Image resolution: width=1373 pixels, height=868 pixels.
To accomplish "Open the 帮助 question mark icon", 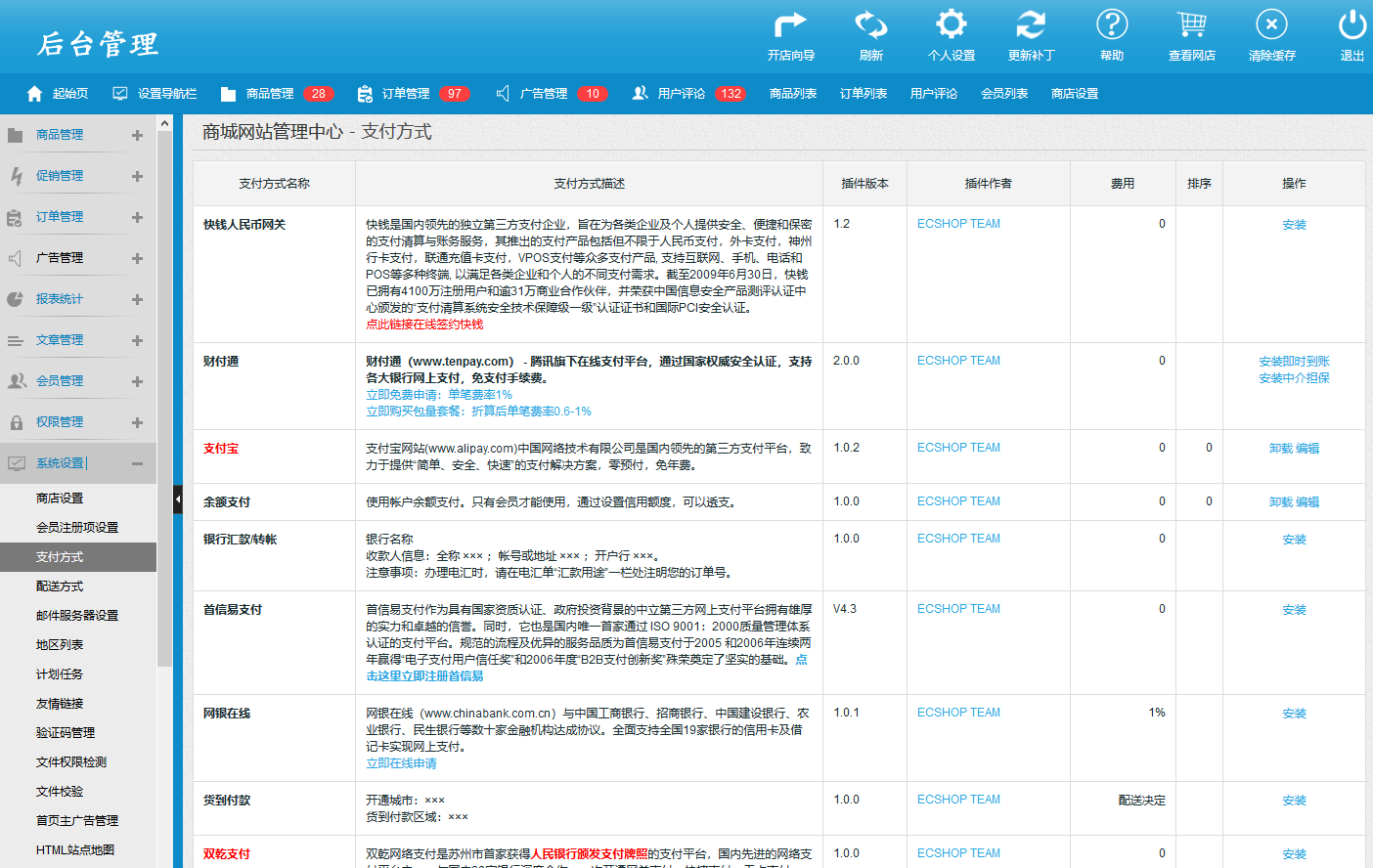I will tap(1111, 24).
